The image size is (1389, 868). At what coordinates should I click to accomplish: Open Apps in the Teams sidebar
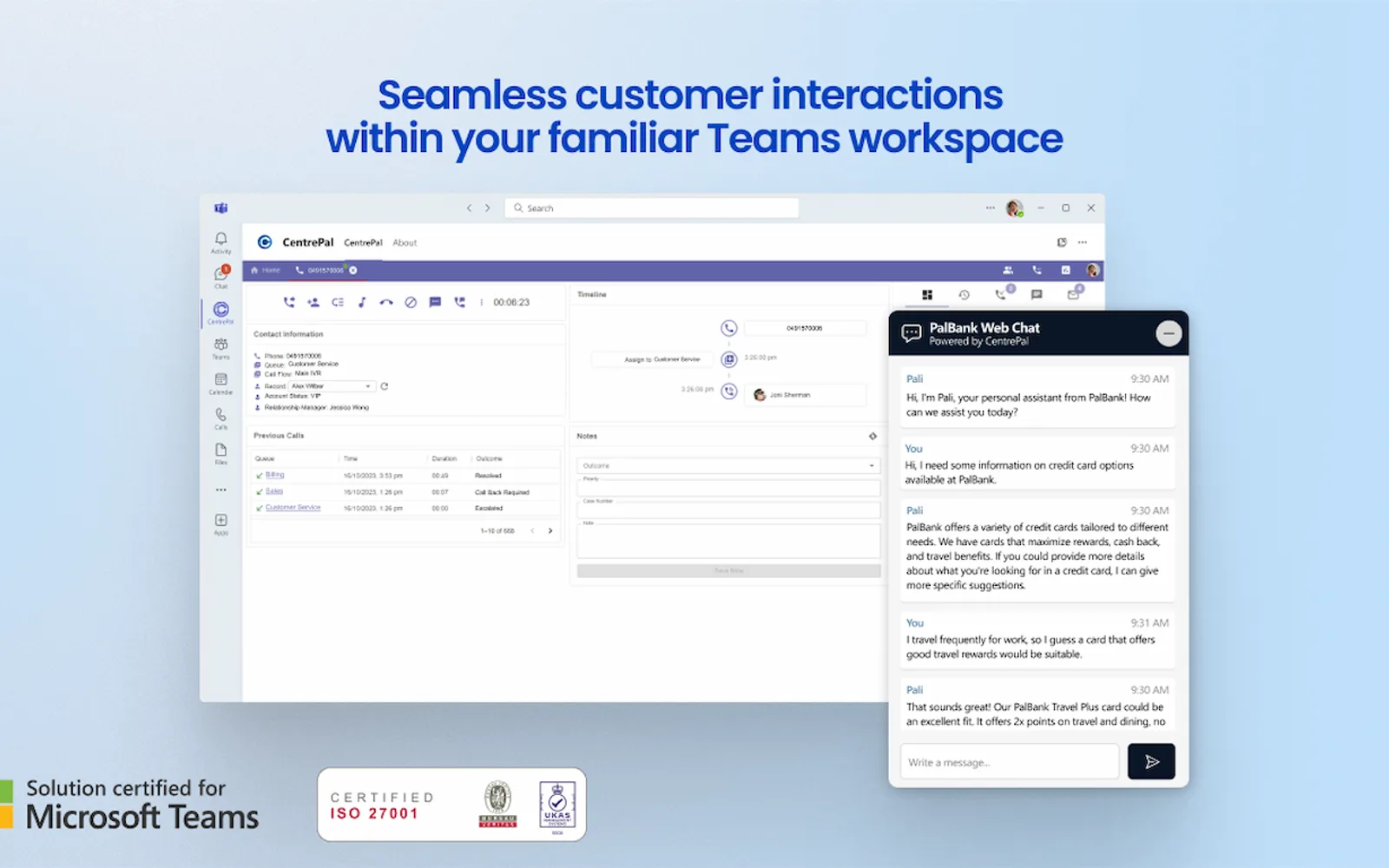(x=221, y=523)
